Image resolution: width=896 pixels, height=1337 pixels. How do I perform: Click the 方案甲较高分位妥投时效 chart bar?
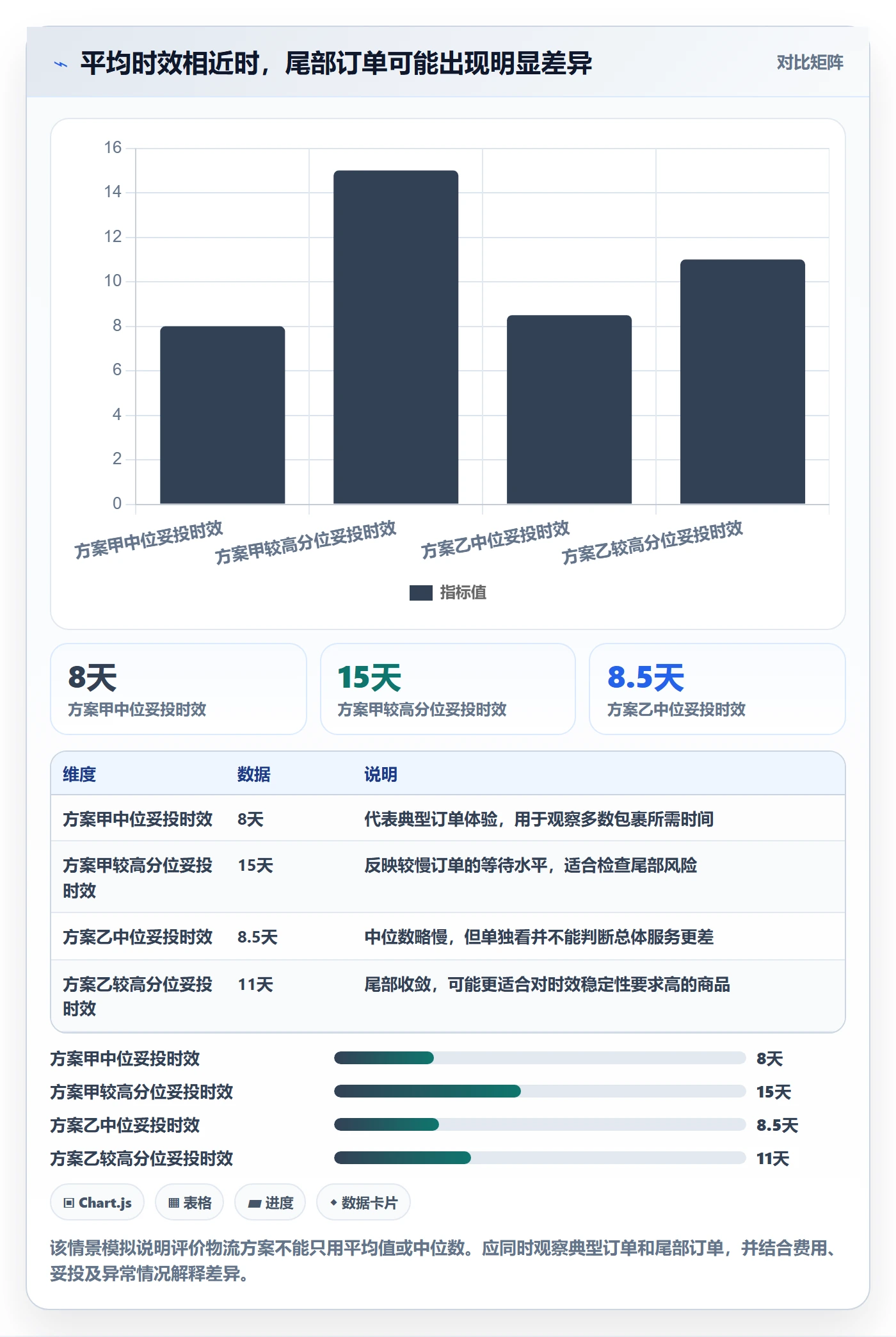coord(396,337)
